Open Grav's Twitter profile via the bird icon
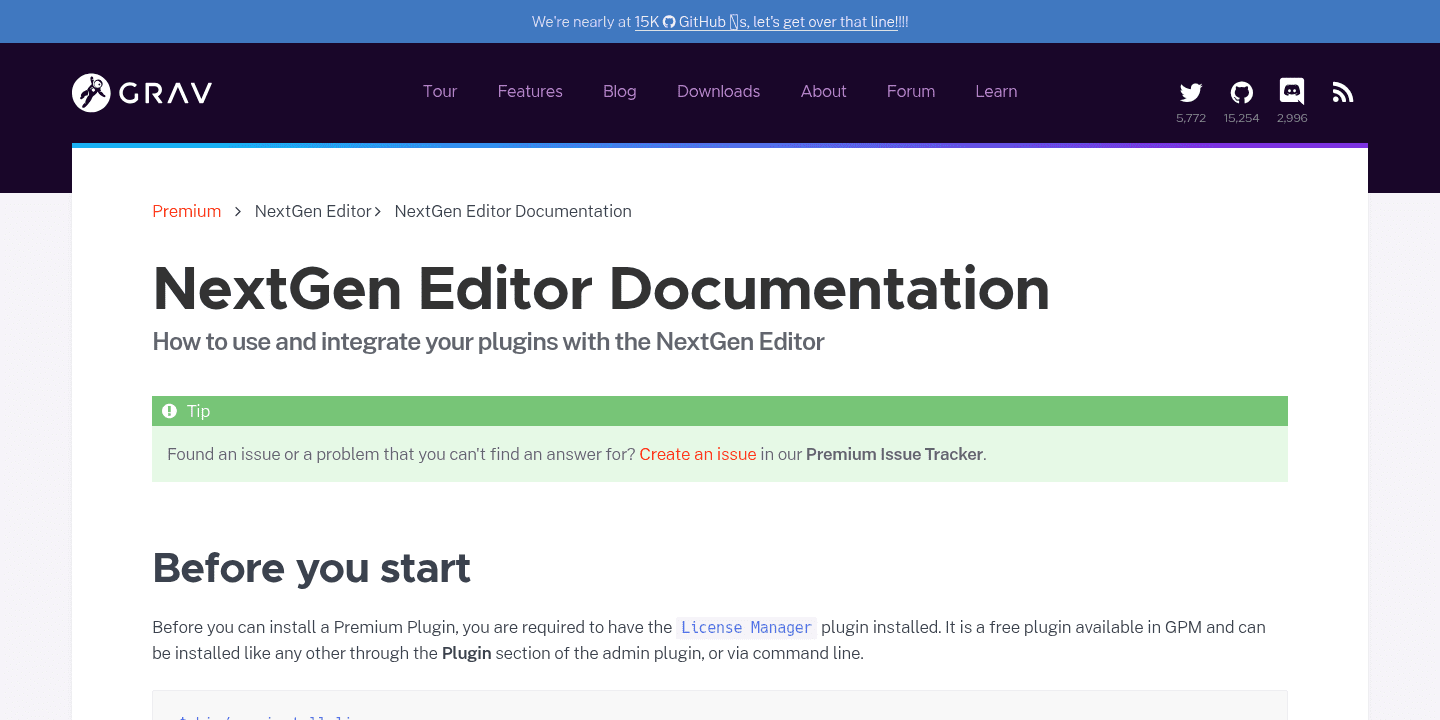1440x720 pixels. coord(1190,91)
